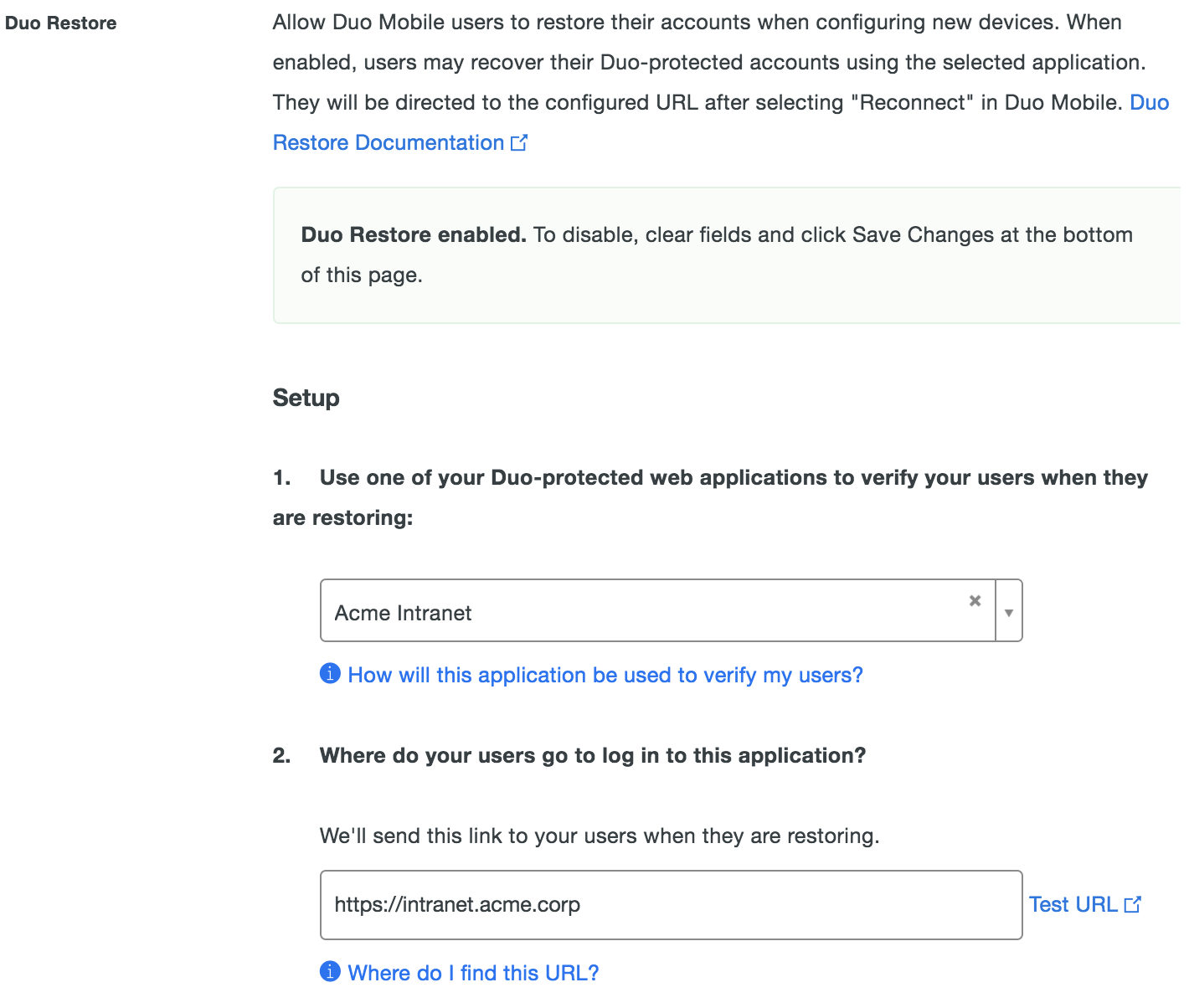Click "We'll send this link" text
This screenshot has height=1008, width=1189.
600,836
